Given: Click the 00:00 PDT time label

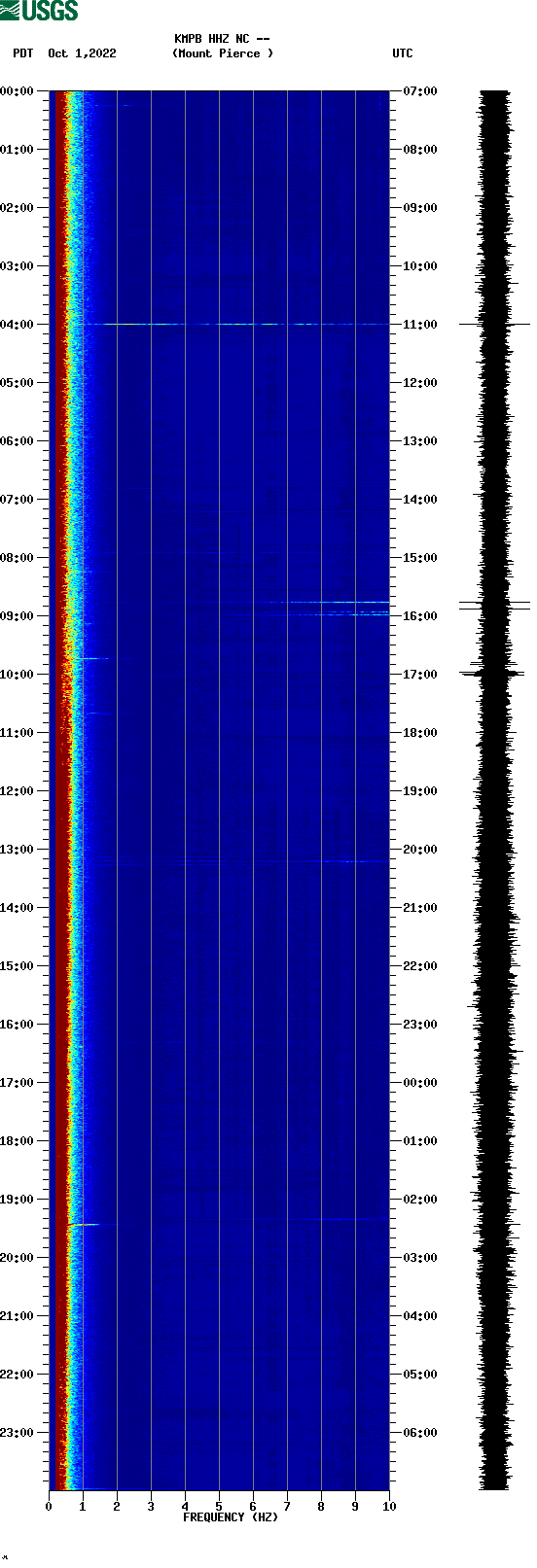Looking at the screenshot, I should 18,91.
